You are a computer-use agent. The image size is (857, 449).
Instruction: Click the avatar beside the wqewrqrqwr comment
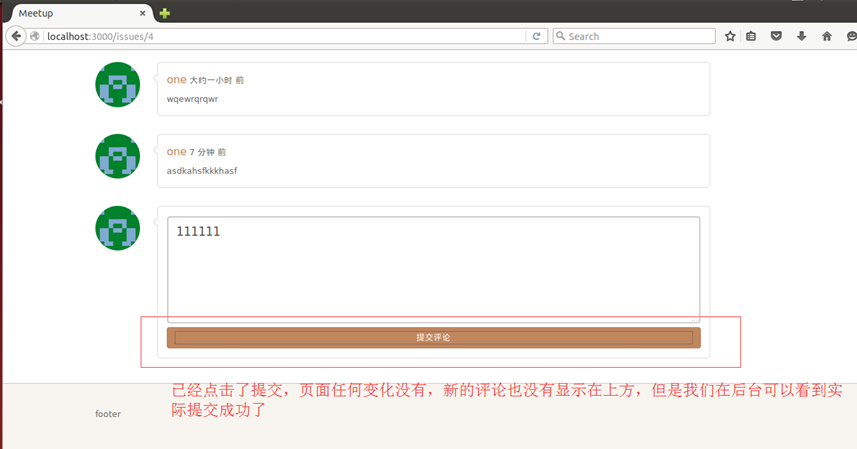(x=118, y=85)
